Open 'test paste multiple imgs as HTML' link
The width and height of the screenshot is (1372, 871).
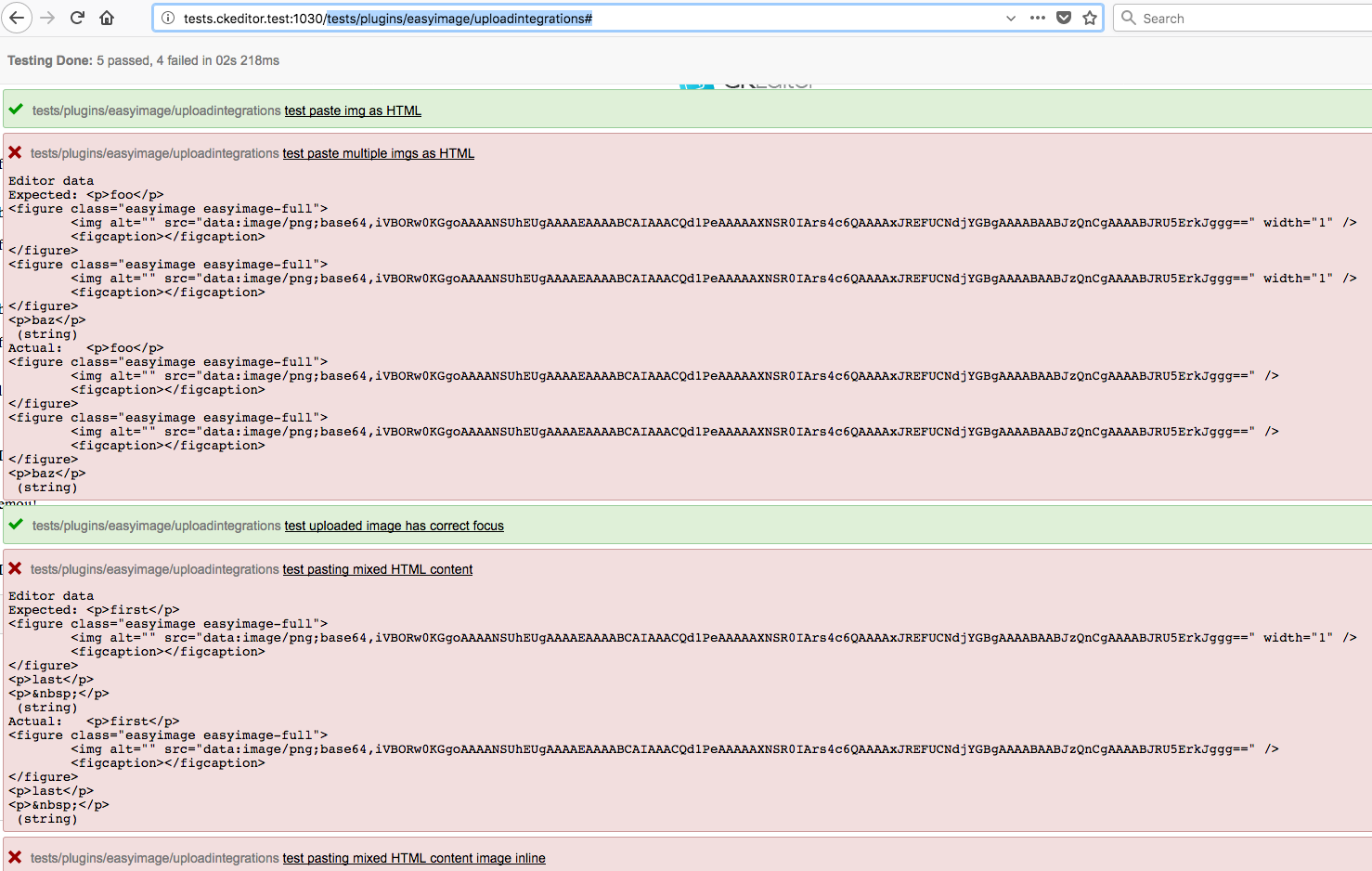tap(379, 153)
